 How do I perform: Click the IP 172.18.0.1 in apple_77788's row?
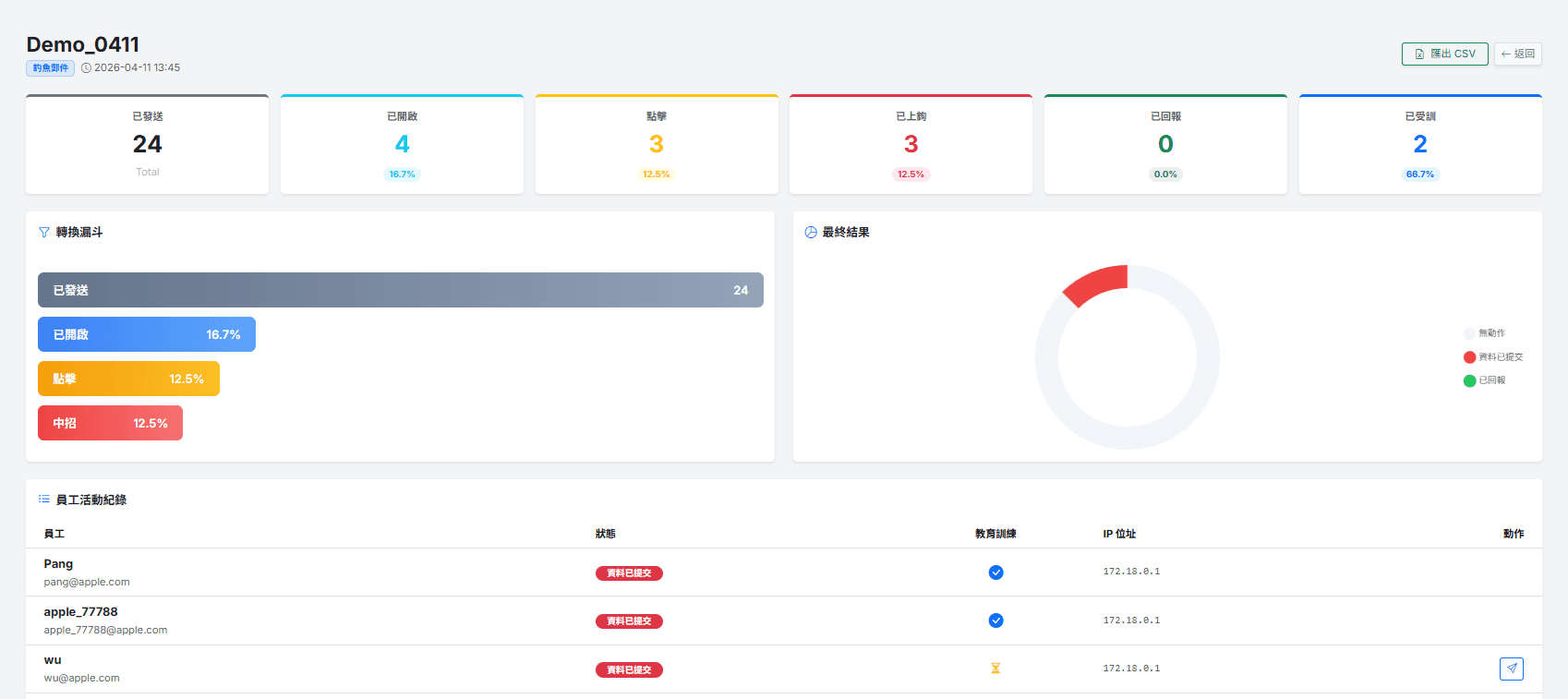(1131, 621)
